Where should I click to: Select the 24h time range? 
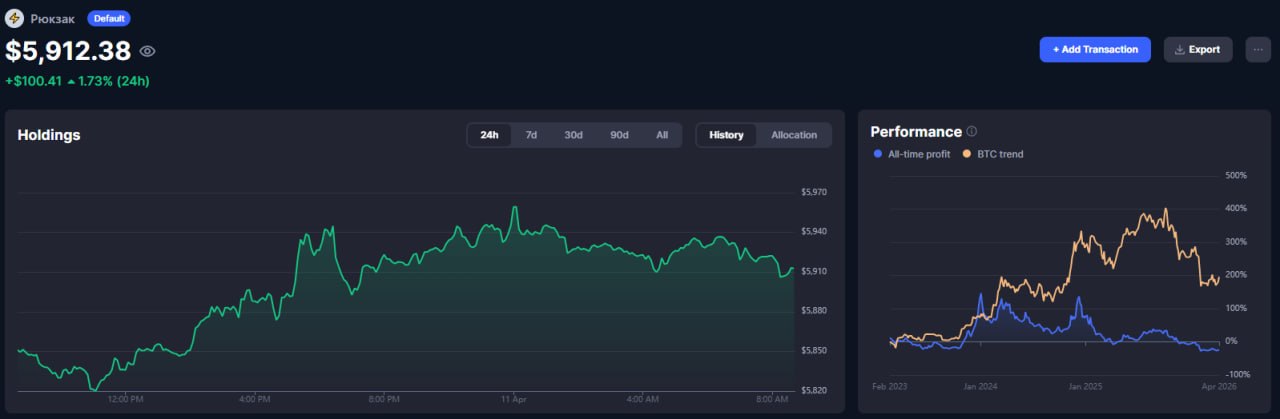[489, 135]
